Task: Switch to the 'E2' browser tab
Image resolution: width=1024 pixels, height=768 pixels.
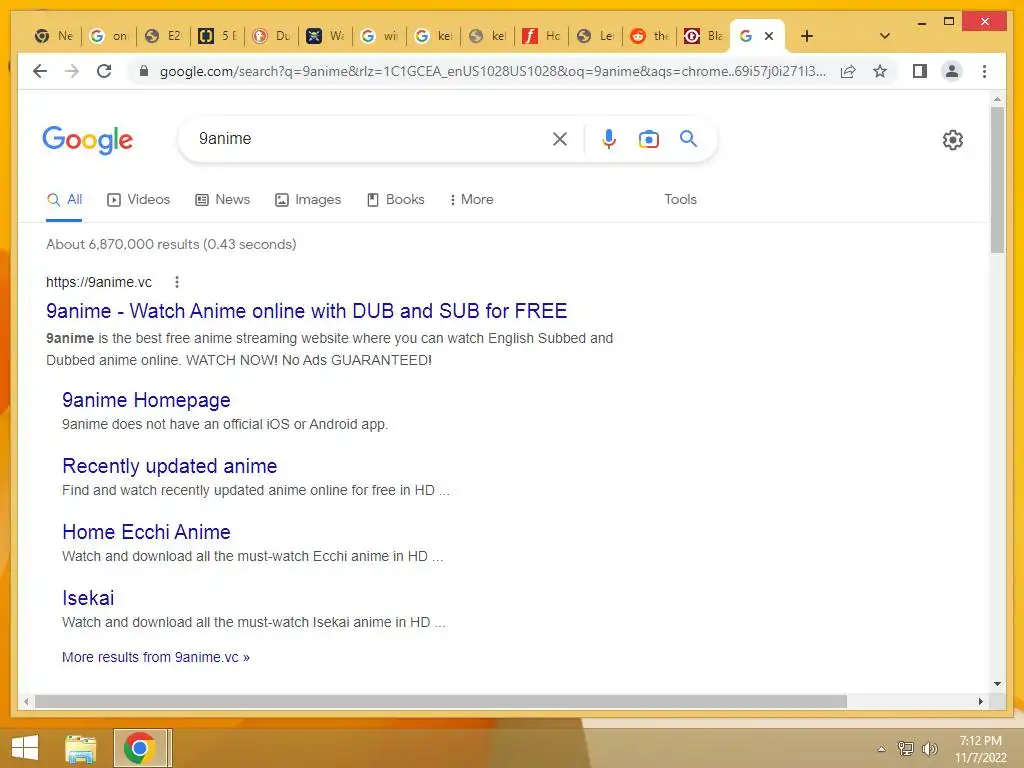Action: (x=163, y=36)
